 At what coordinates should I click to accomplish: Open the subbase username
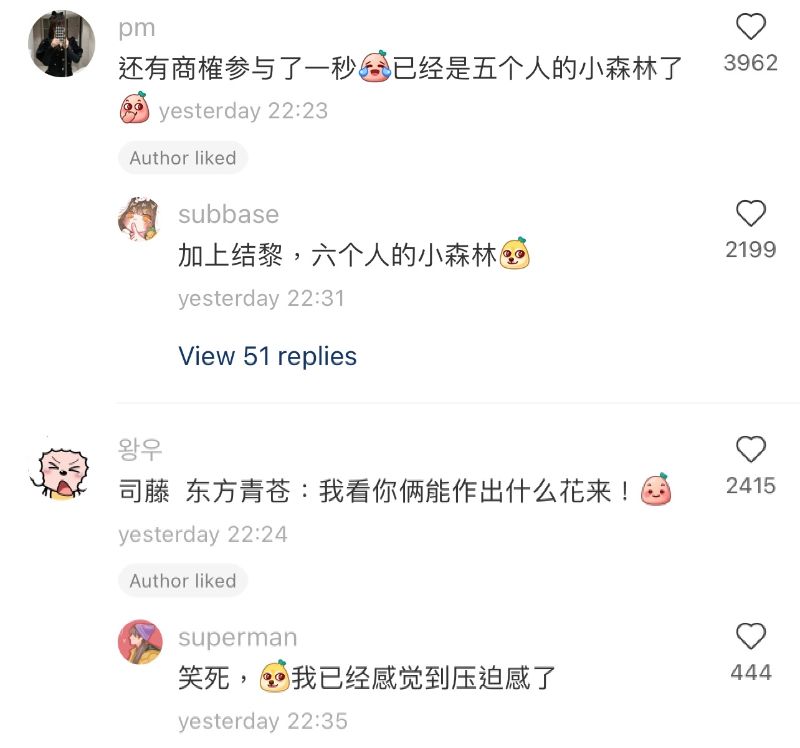click(229, 214)
